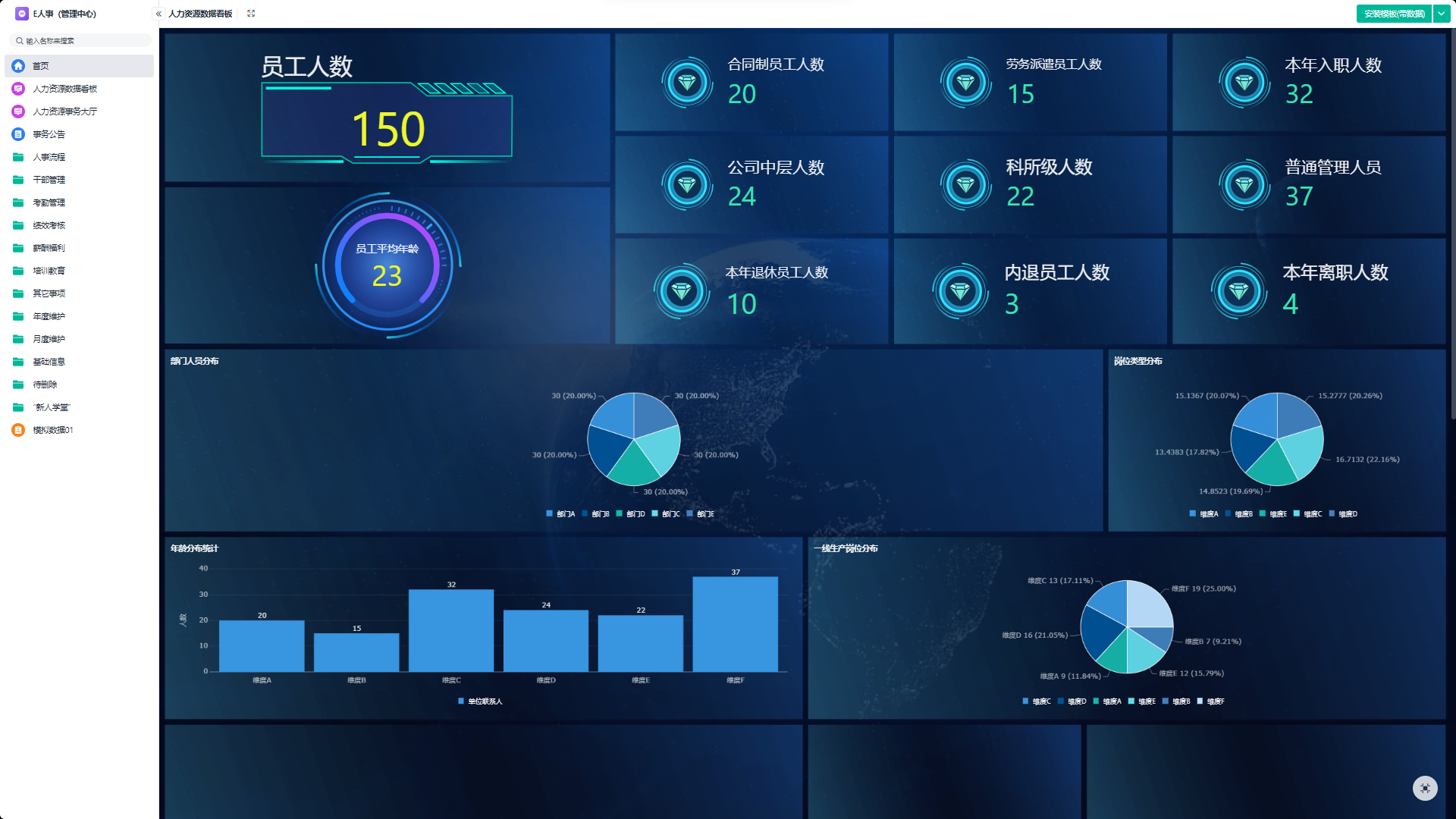Select the 人力资源数据看板 tab title
1456x819 pixels.
(x=200, y=14)
